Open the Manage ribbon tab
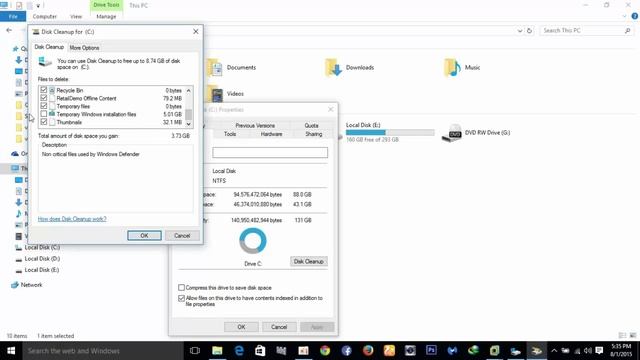Viewport: 640px width, 360px height. pyautogui.click(x=106, y=16)
